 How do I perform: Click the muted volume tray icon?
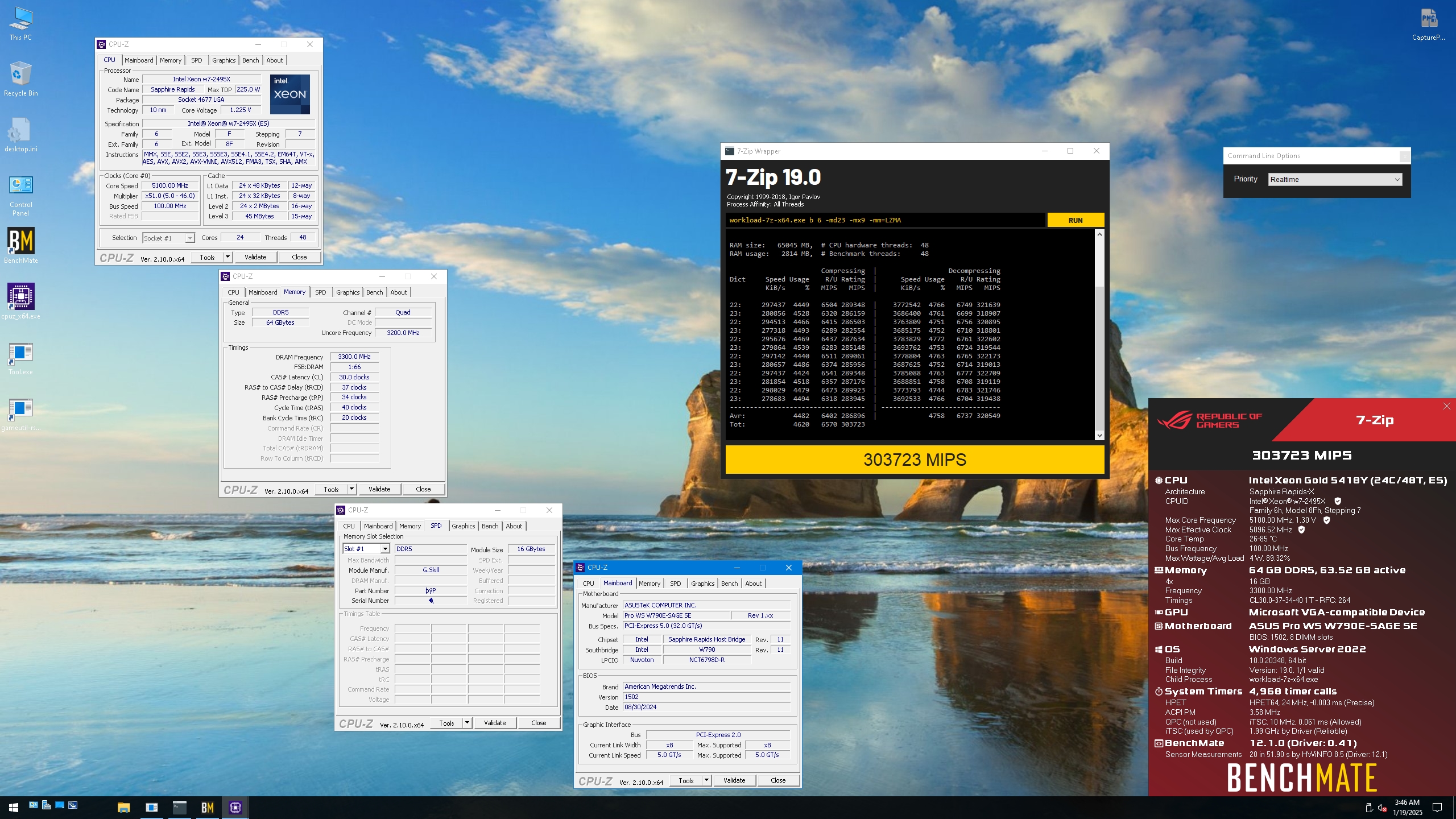tap(1381, 808)
